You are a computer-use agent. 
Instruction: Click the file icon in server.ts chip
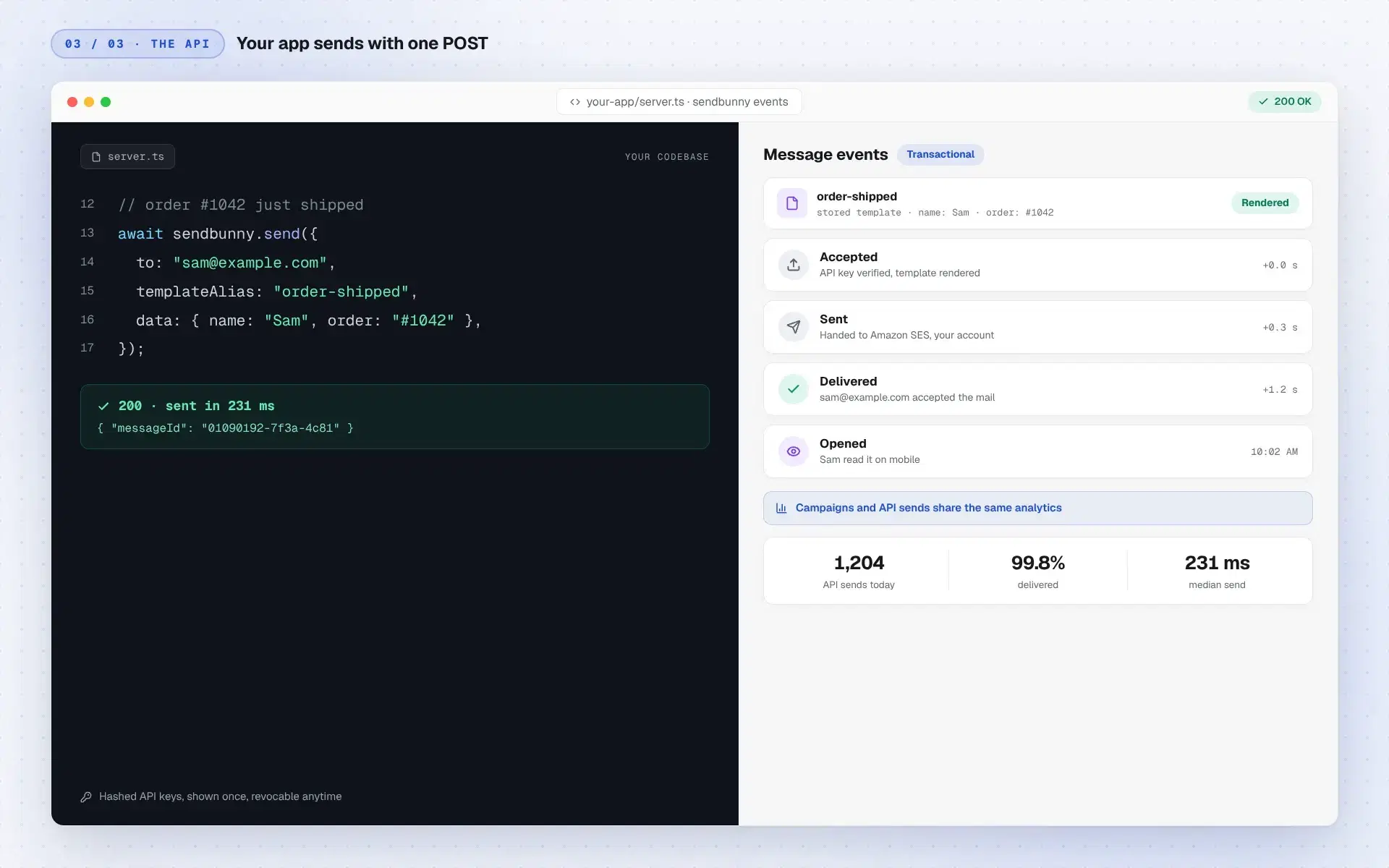[96, 156]
